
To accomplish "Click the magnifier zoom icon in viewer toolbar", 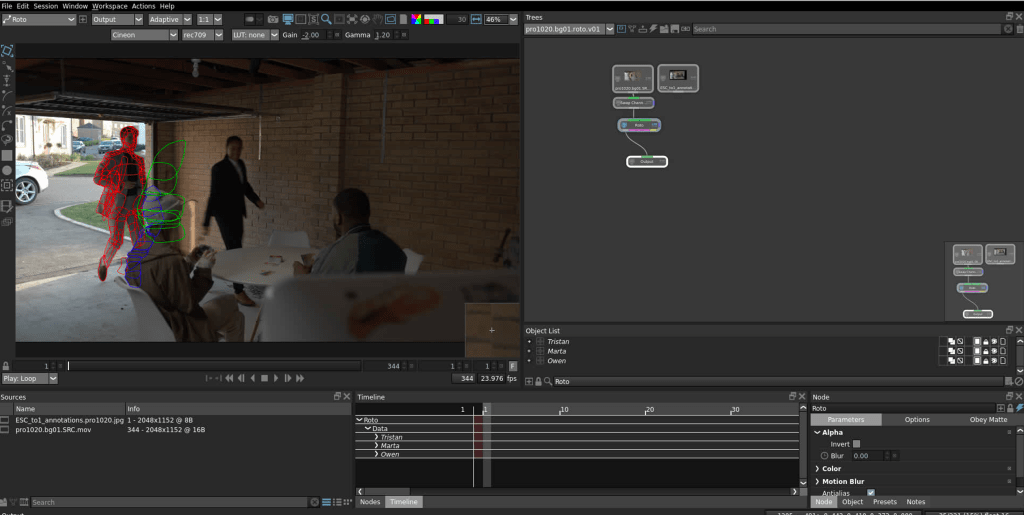I will [x=327, y=19].
